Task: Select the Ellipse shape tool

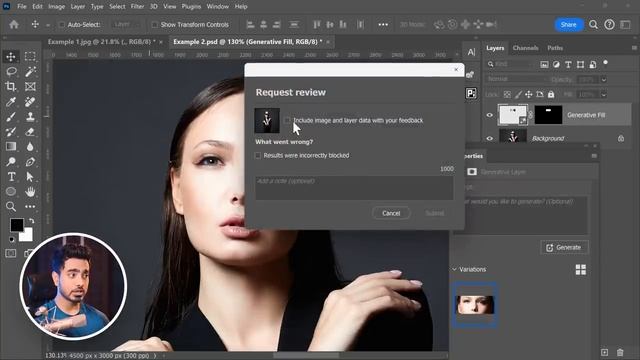Action: [x=11, y=191]
